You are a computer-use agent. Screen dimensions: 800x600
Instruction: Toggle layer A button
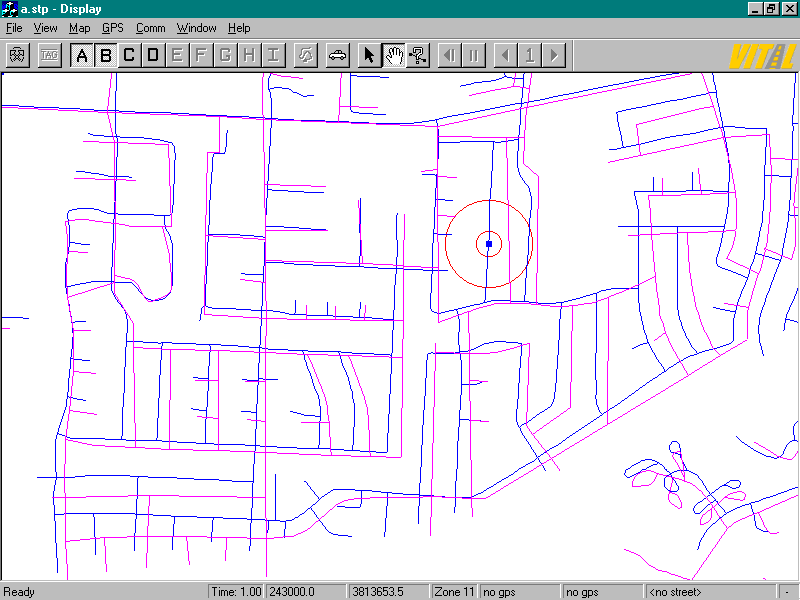[82, 55]
